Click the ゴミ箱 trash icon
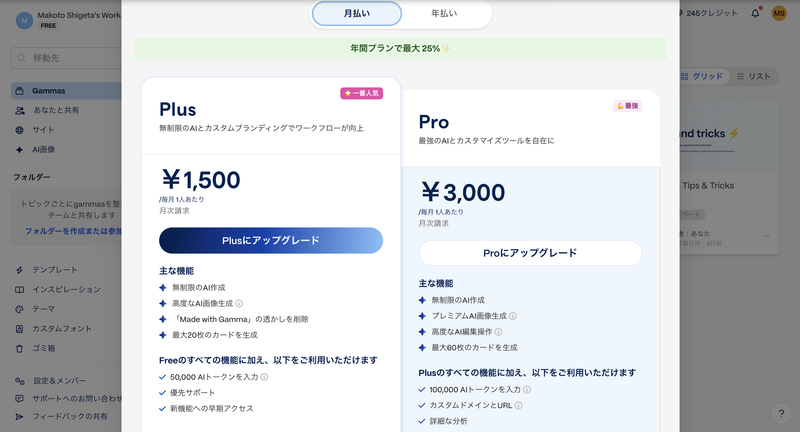Image resolution: width=800 pixels, height=432 pixels. 19,349
